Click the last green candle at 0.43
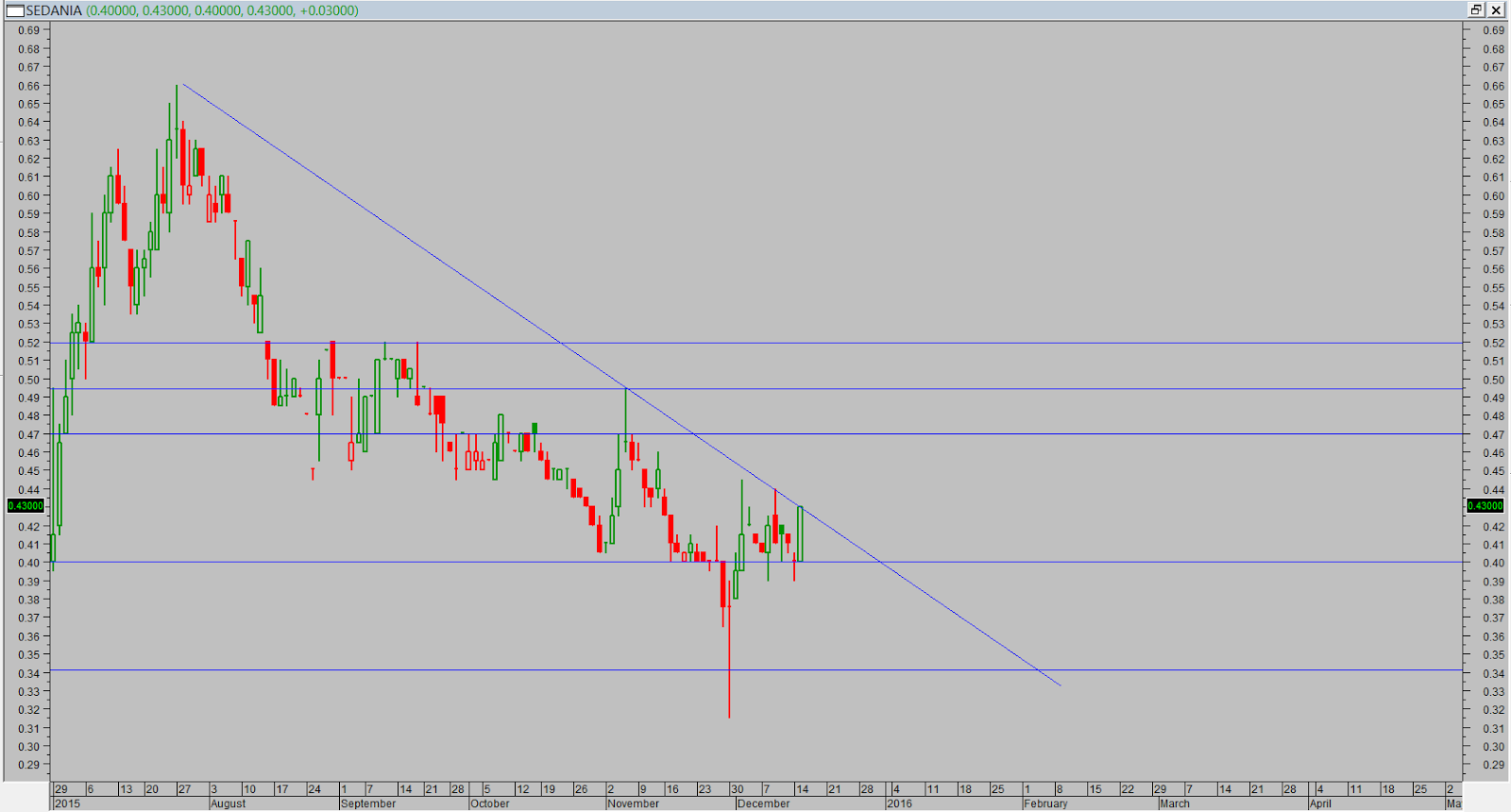Screen dimensions: 1511x812 pyautogui.click(x=800, y=534)
